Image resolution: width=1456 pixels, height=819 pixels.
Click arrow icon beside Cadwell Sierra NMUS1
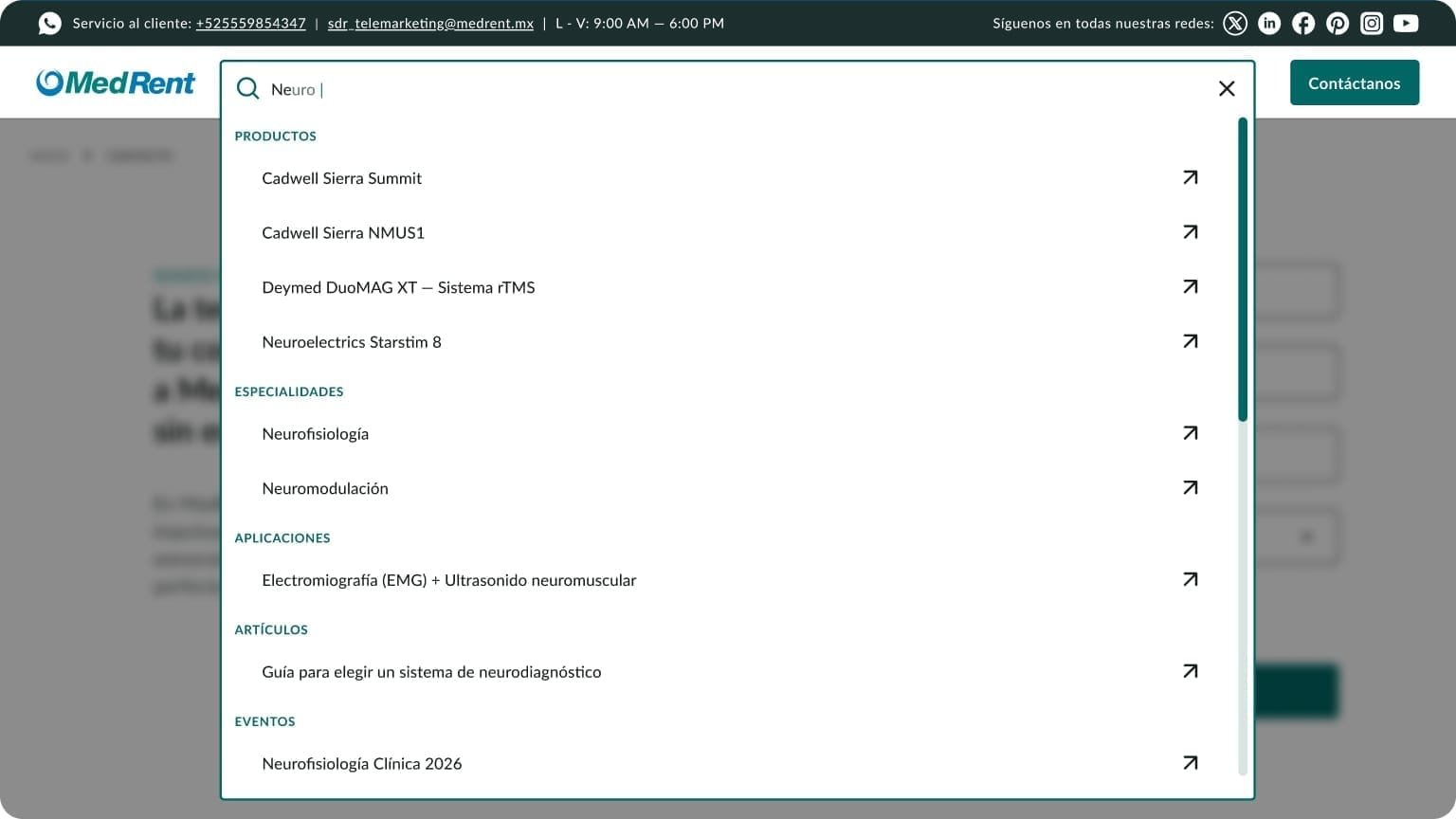[1191, 232]
